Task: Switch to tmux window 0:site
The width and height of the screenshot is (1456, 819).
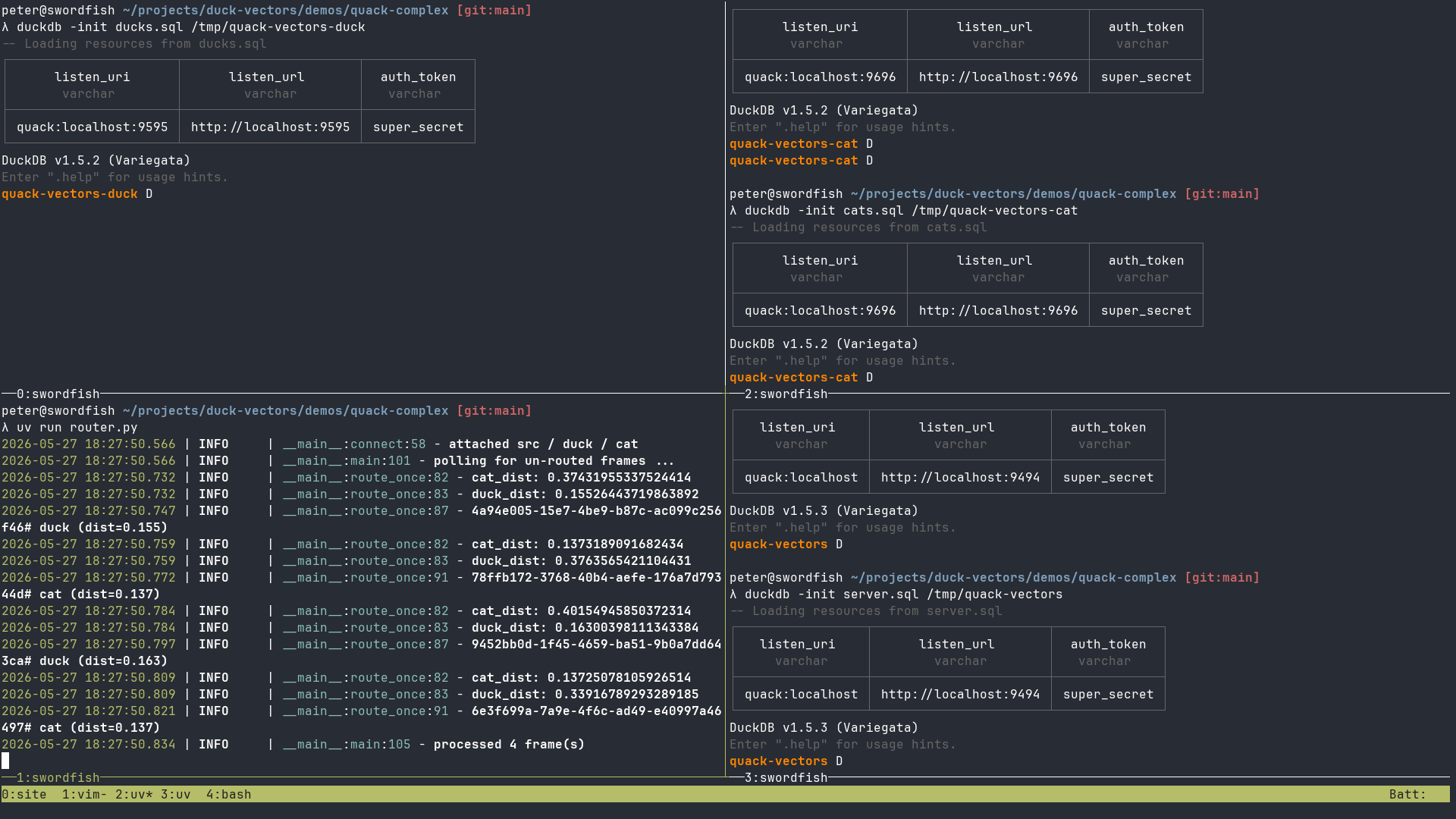Action: (x=24, y=794)
